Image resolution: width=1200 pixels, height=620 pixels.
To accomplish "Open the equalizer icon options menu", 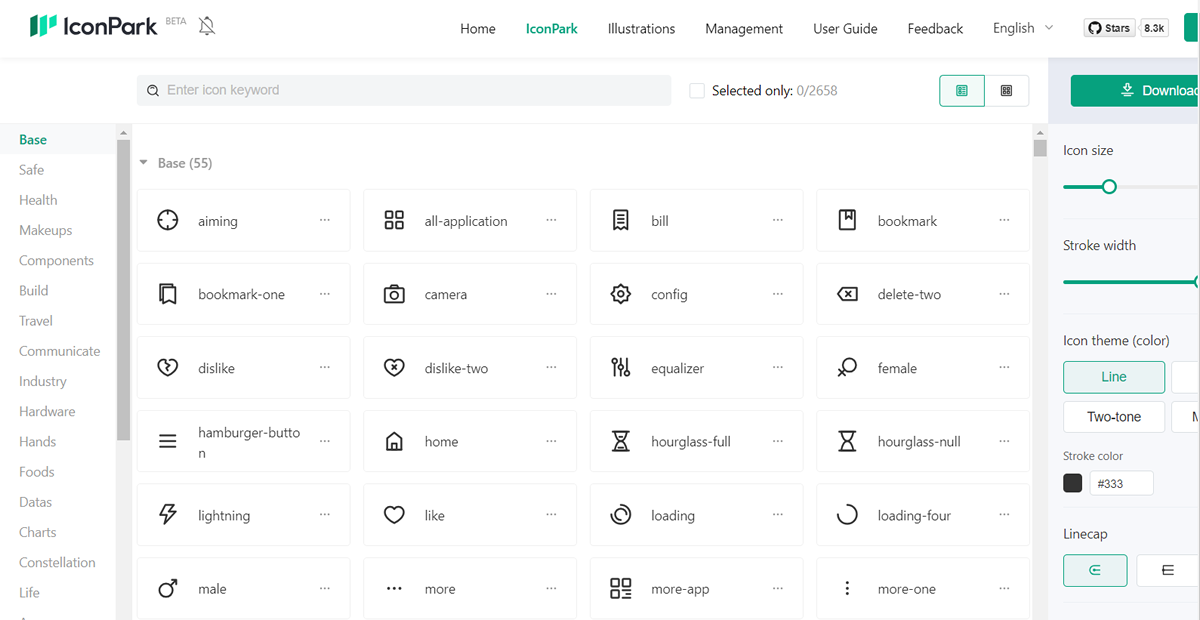I will point(778,368).
